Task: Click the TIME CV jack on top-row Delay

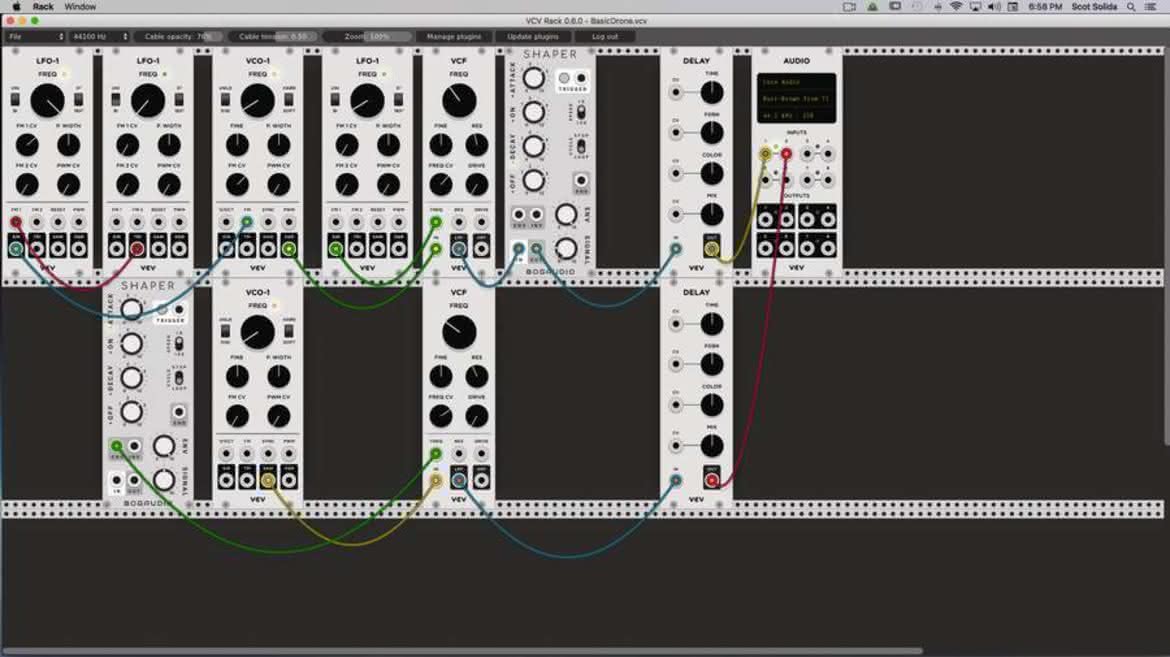Action: click(x=675, y=93)
